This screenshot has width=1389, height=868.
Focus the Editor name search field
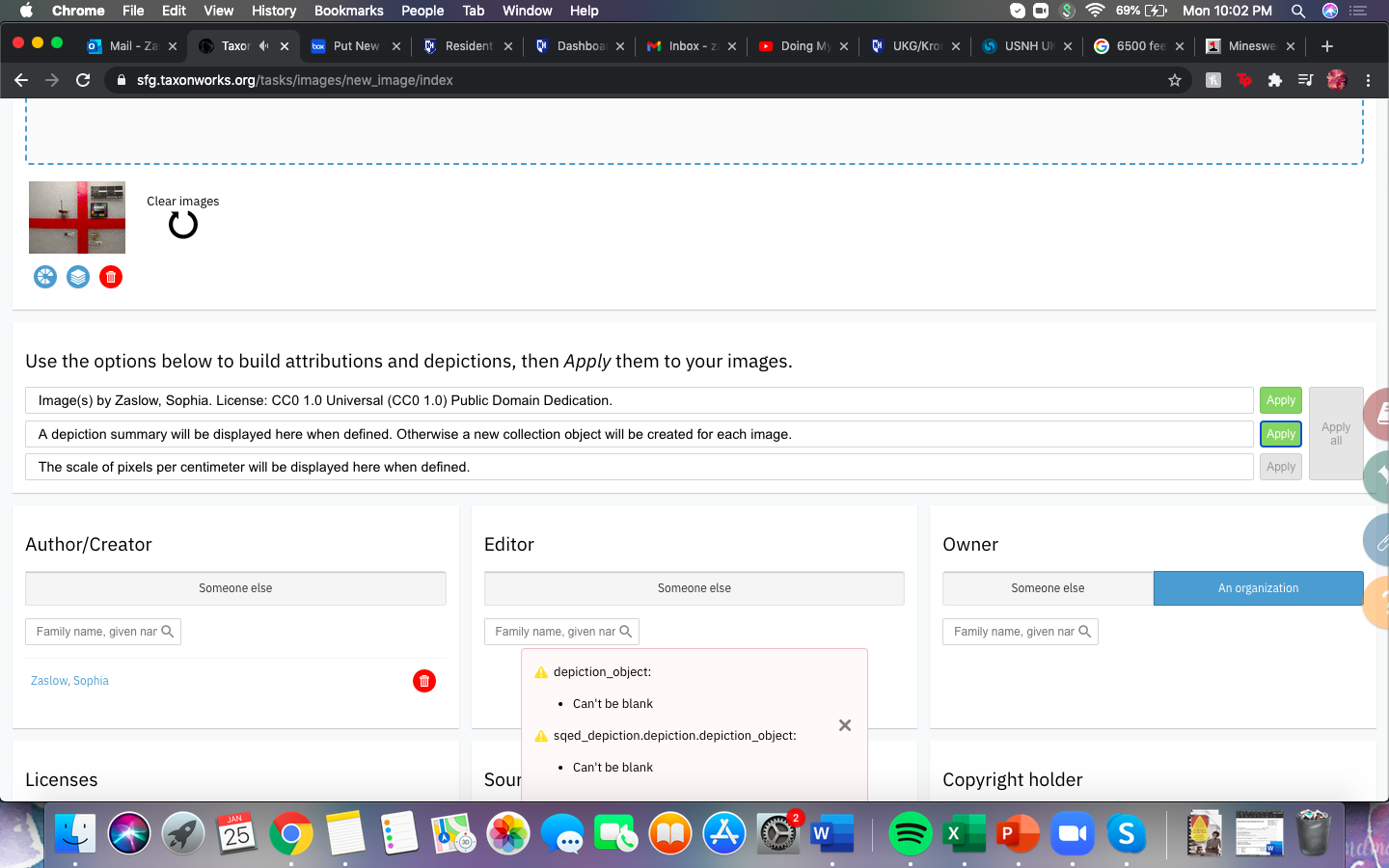(561, 632)
